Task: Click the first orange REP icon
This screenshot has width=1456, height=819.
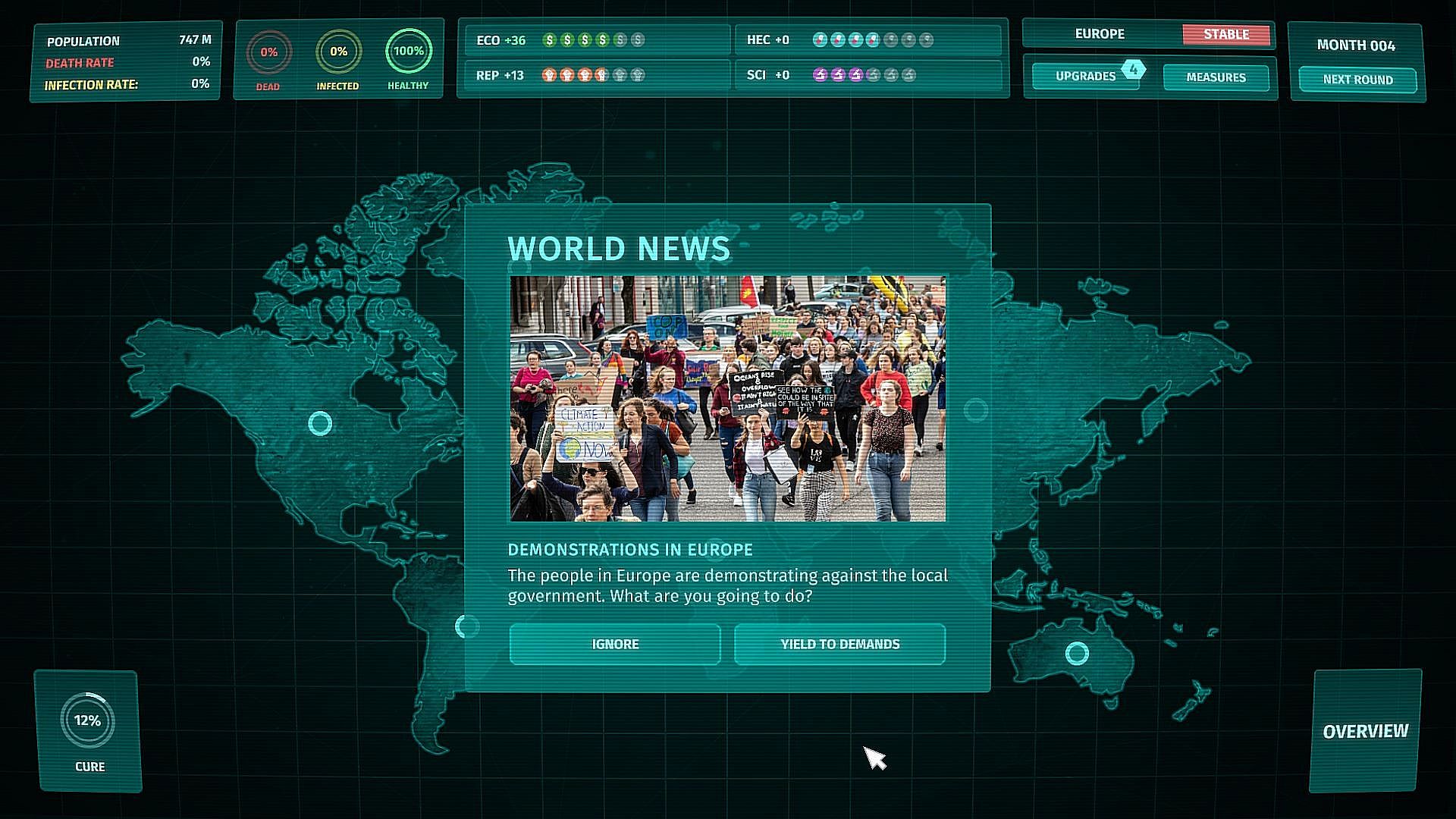Action: [x=549, y=75]
